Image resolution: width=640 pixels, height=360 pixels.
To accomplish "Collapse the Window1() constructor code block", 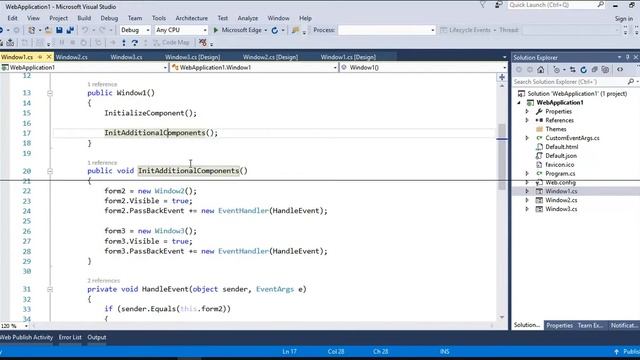I will (x=50, y=93).
